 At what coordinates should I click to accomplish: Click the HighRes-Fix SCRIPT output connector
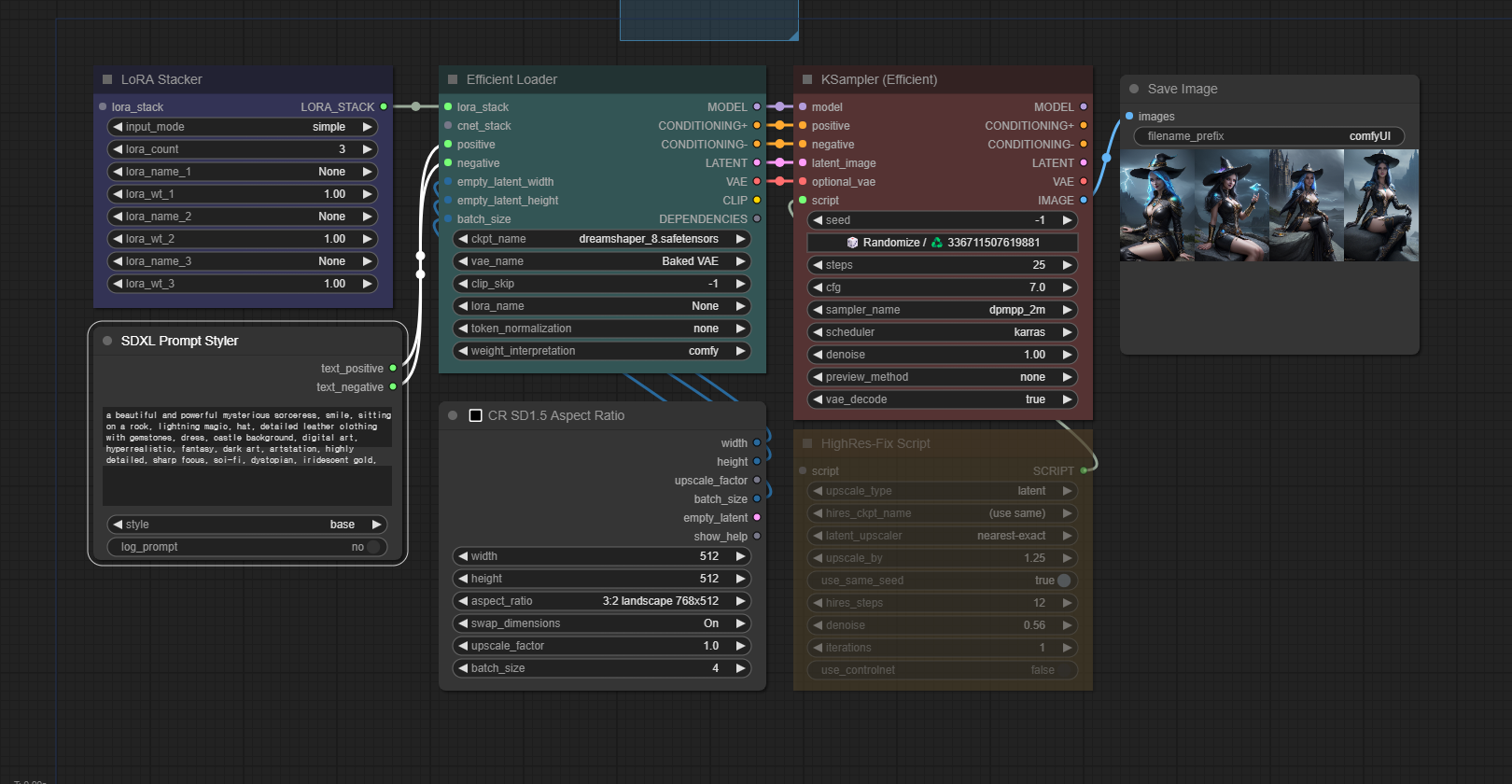click(1084, 470)
